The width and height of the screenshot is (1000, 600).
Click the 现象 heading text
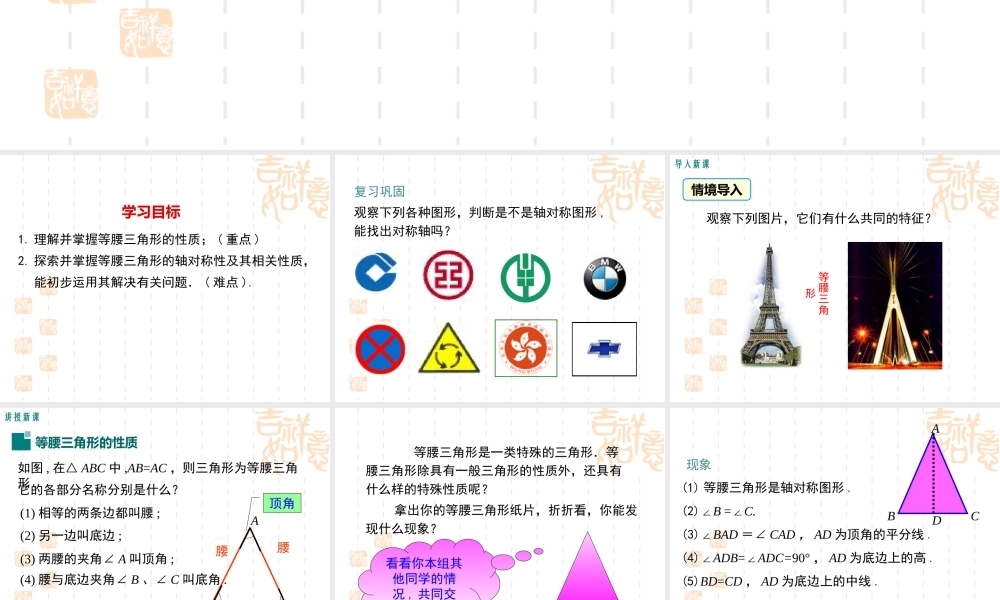coord(698,464)
